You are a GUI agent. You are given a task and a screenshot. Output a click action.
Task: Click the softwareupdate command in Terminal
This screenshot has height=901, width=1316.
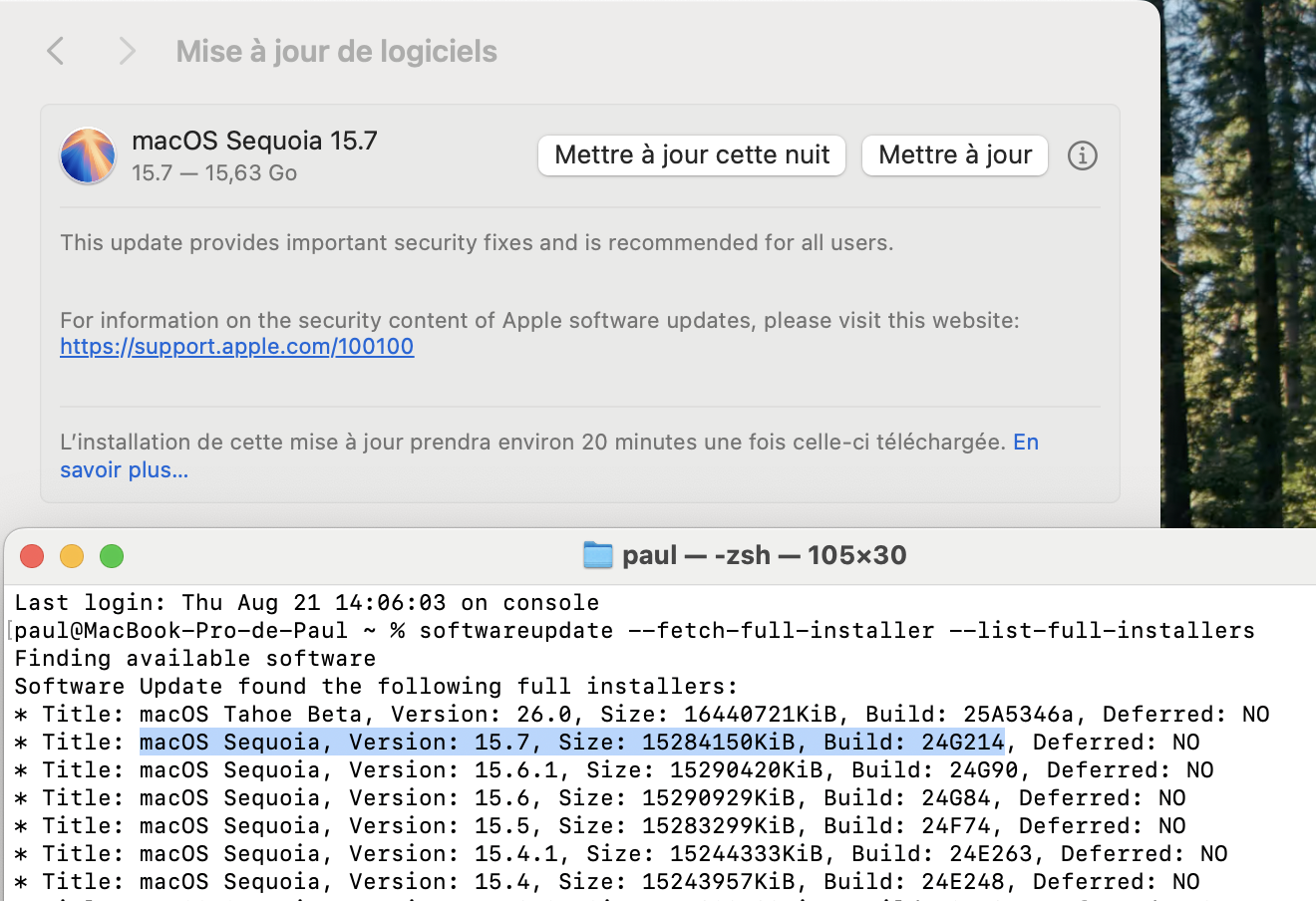click(835, 631)
